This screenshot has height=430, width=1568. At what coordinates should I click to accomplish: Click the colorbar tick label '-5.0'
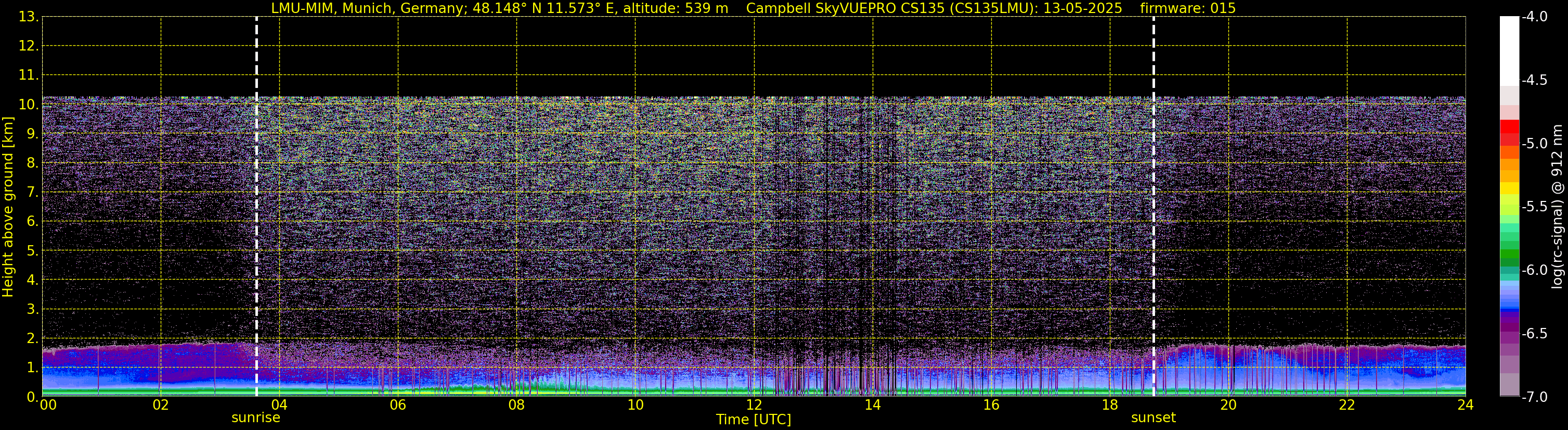point(1534,144)
